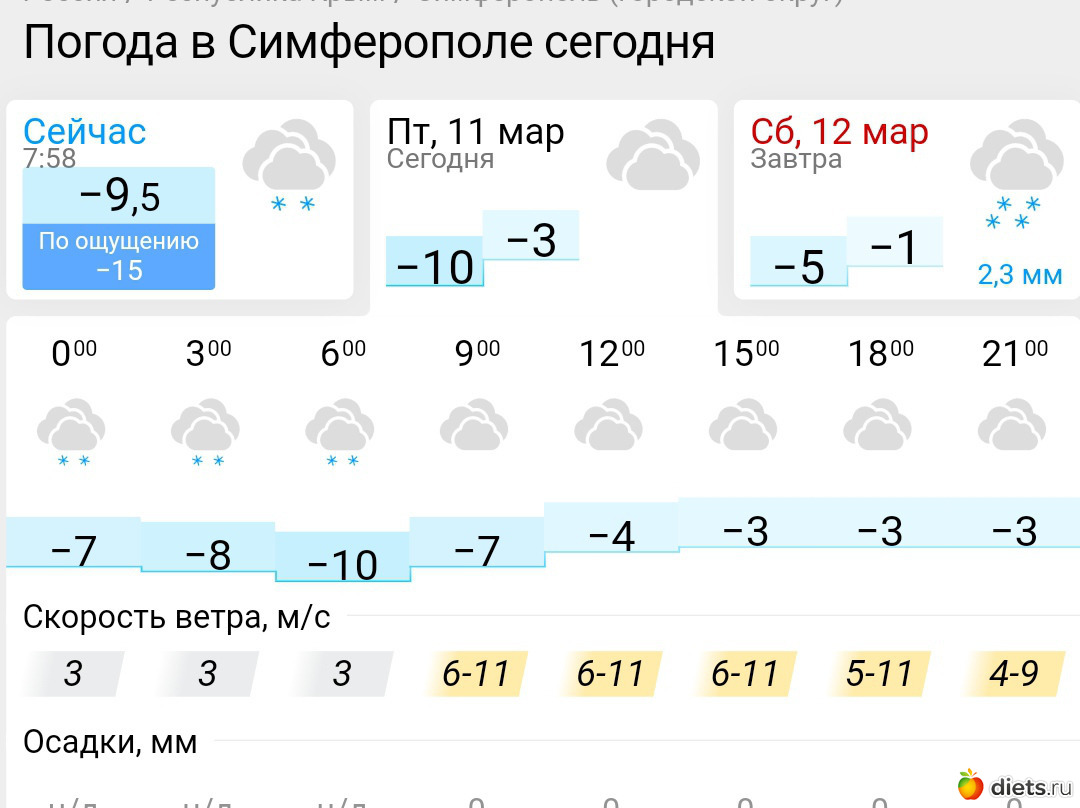This screenshot has height=808, width=1080.
Task: Click the snow cloud icon under 0:00
Action: [x=72, y=433]
